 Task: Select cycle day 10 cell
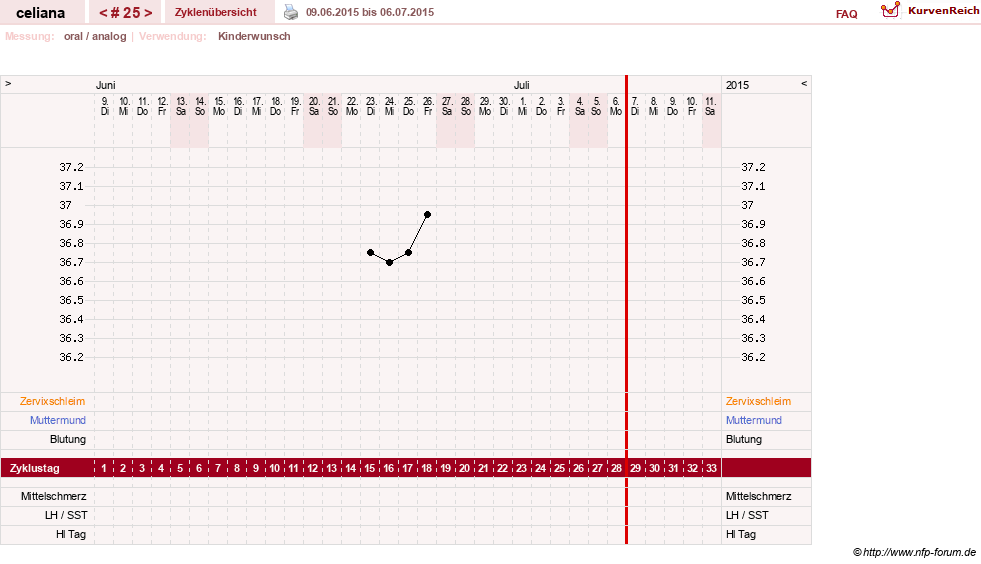pyautogui.click(x=275, y=468)
